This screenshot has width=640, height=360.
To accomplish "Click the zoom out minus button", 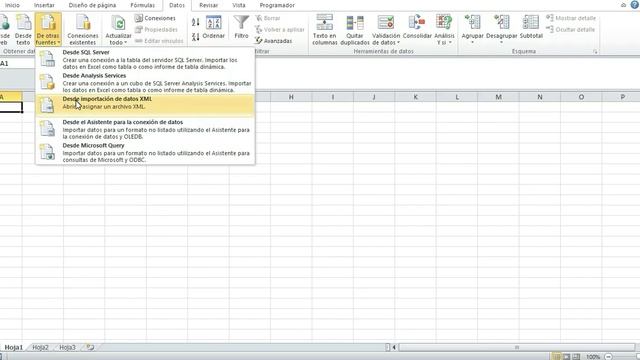I will tap(608, 357).
